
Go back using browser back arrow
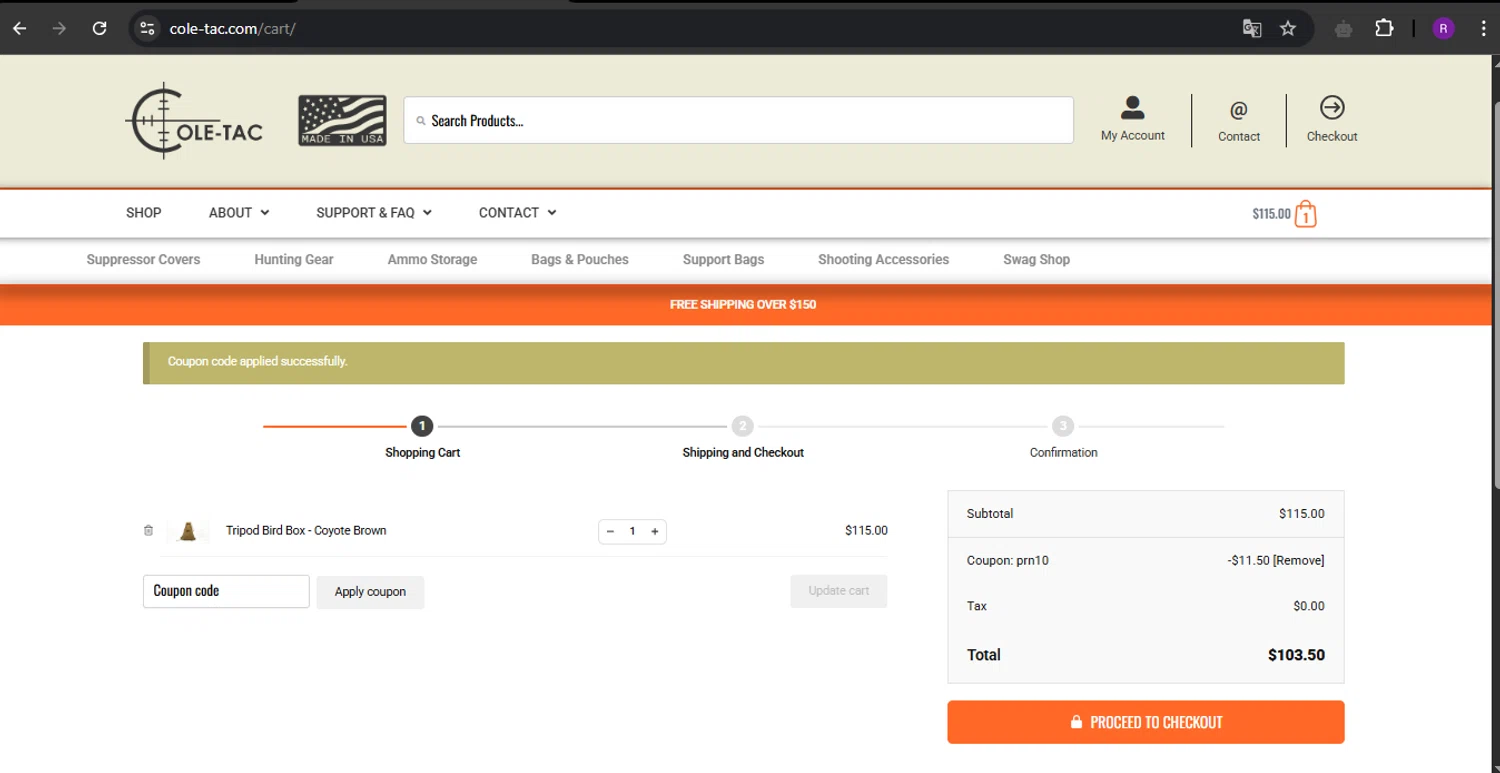(19, 28)
